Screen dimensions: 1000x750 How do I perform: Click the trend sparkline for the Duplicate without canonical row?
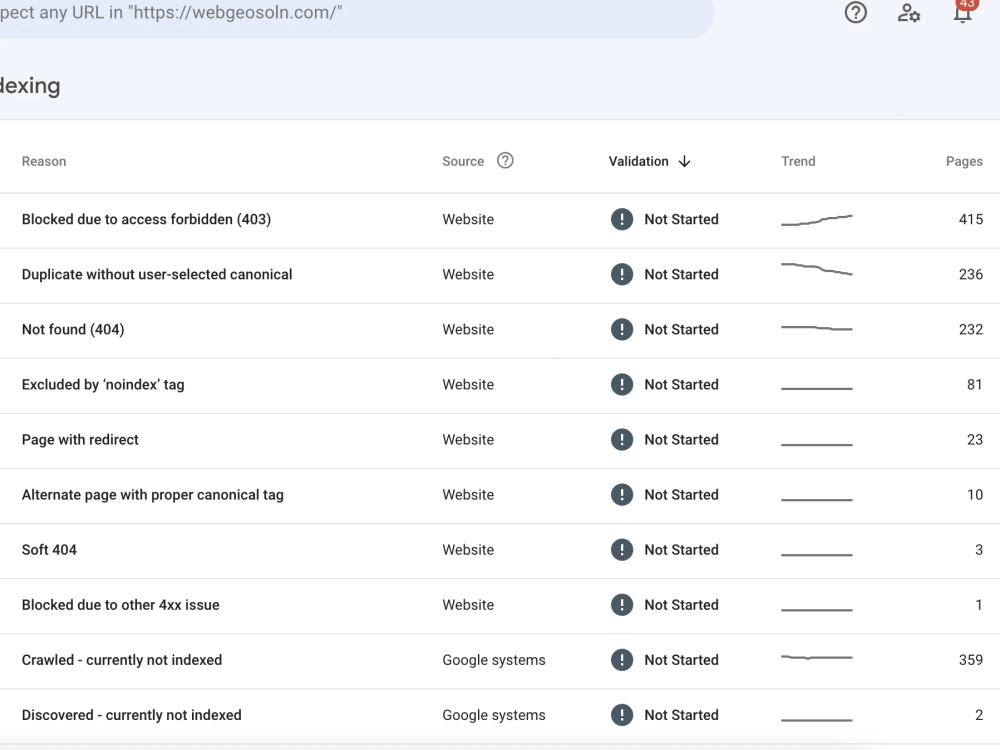pos(816,269)
